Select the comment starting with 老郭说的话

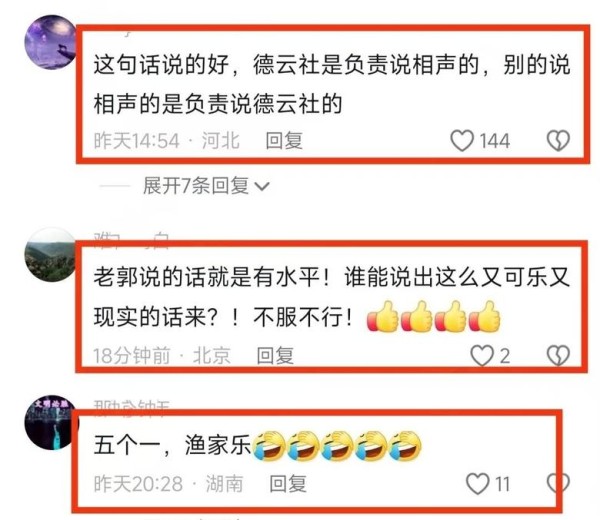332,297
